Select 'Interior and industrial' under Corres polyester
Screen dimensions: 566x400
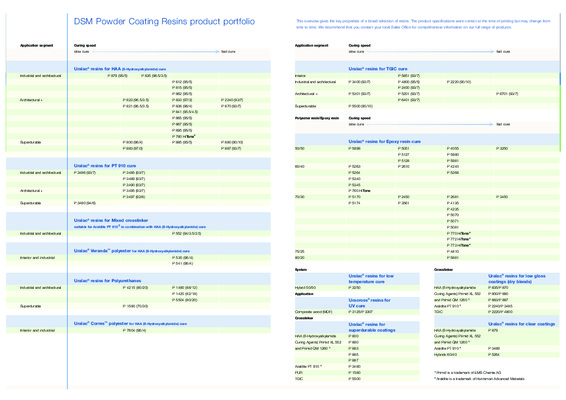[37, 330]
